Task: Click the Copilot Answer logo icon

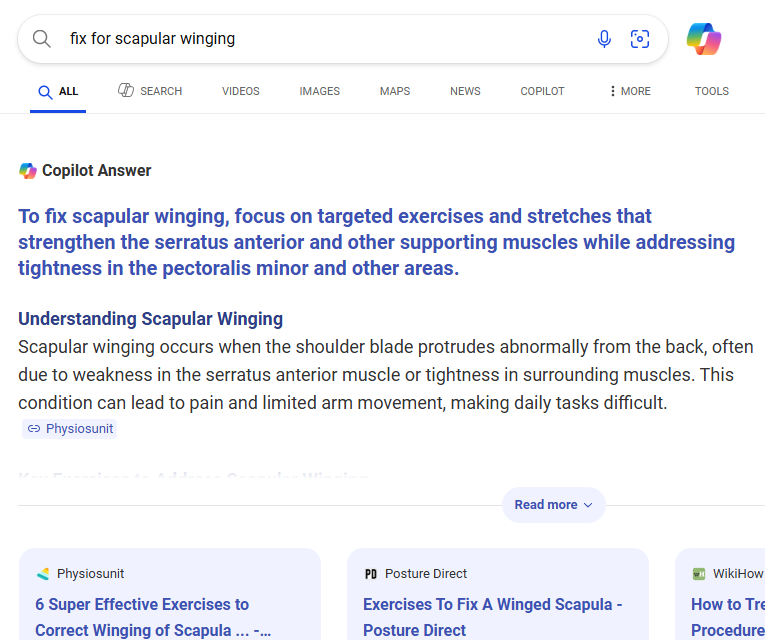Action: 28,171
